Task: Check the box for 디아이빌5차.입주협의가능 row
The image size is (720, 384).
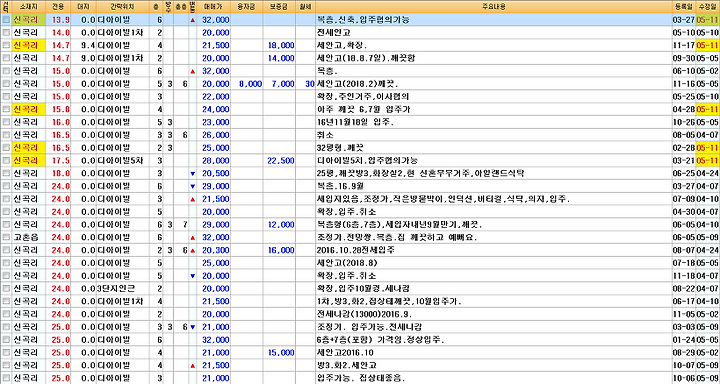Action: coord(6,161)
